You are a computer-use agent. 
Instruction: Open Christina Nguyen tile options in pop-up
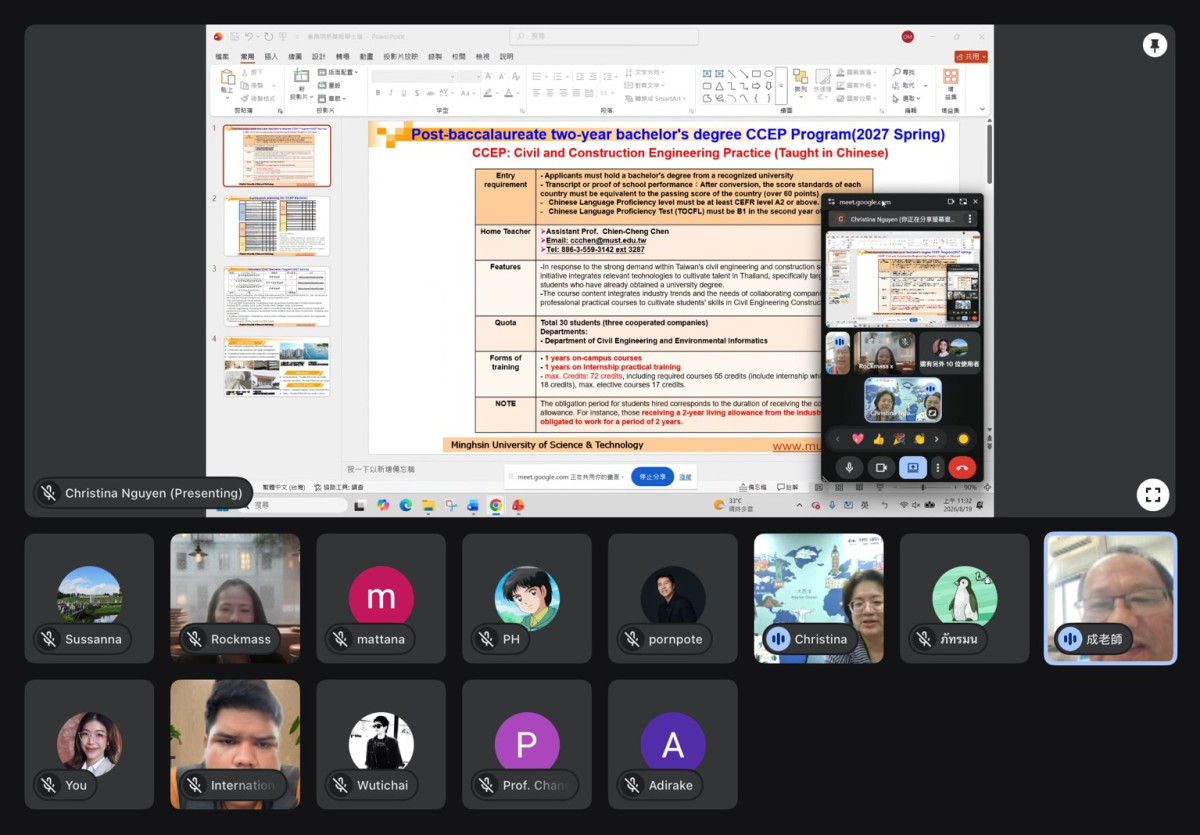[x=969, y=219]
